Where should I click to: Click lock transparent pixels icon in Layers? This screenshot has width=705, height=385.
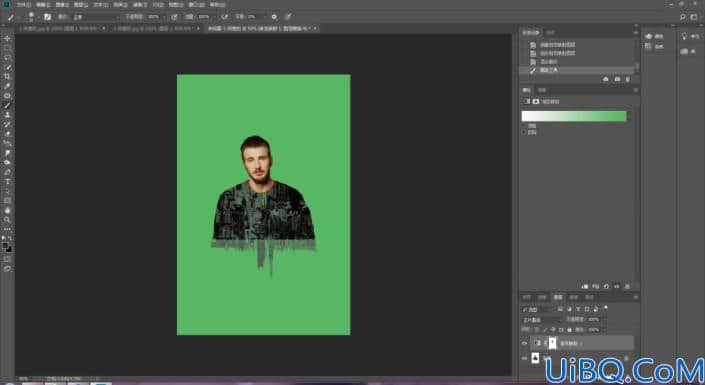tap(536, 330)
